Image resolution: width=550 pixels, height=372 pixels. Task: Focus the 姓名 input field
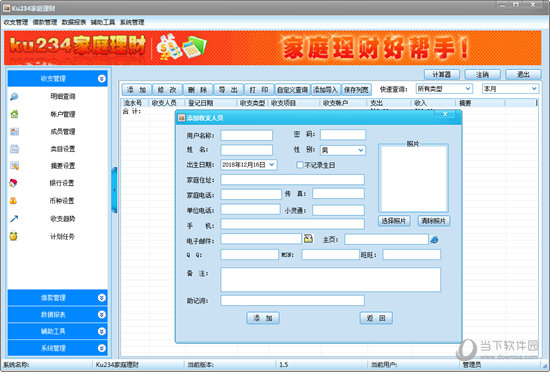point(246,150)
